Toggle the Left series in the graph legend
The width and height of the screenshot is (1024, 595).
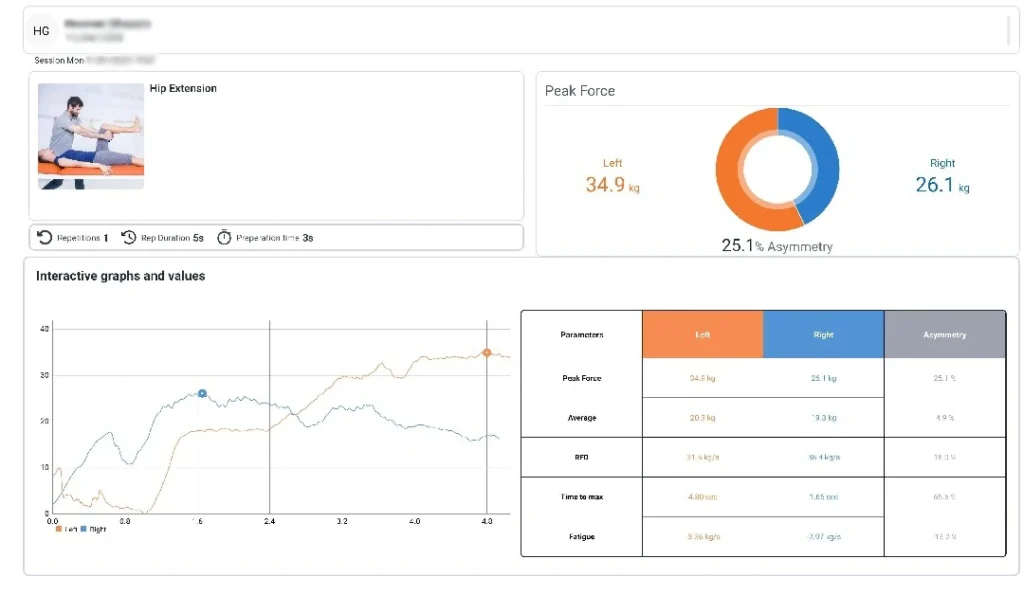(x=64, y=529)
